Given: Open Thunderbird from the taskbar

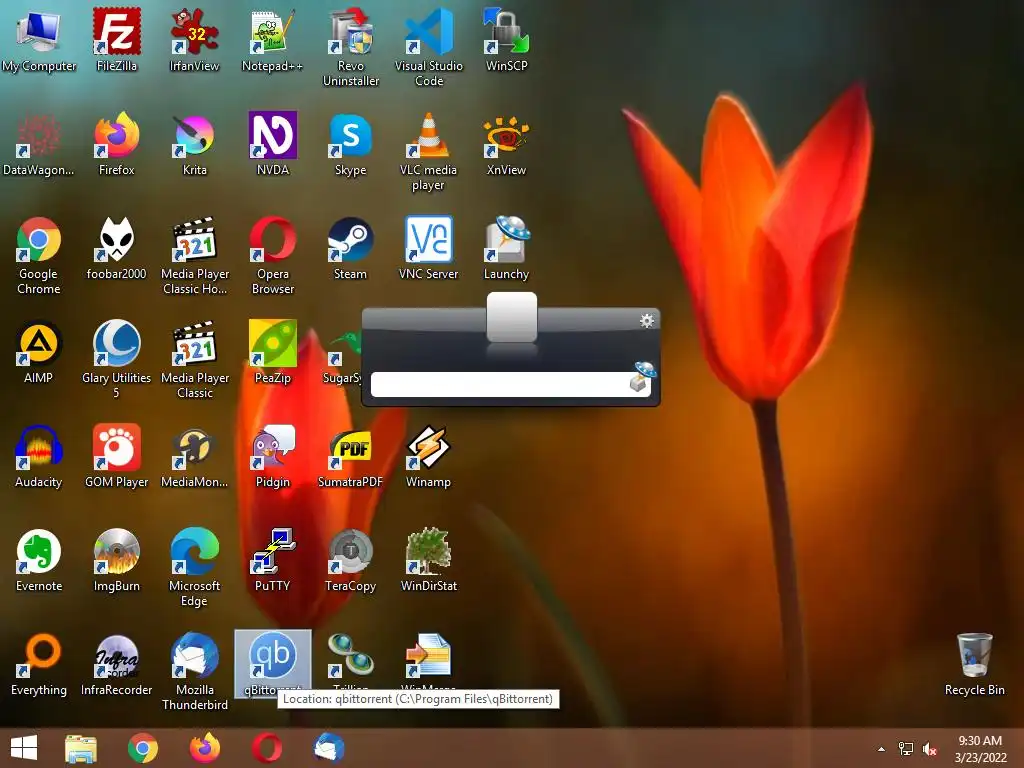Looking at the screenshot, I should [x=329, y=748].
